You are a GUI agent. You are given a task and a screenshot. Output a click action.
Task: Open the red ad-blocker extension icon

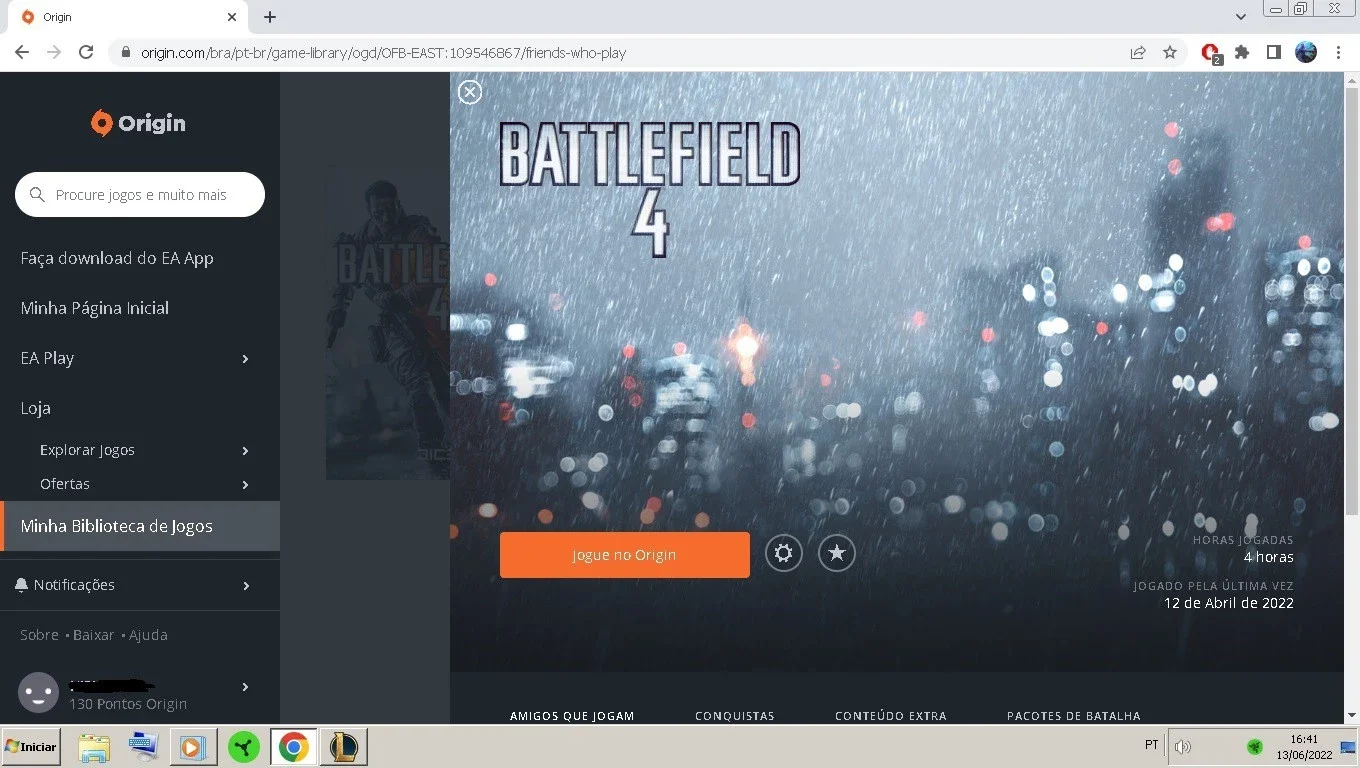[1211, 53]
